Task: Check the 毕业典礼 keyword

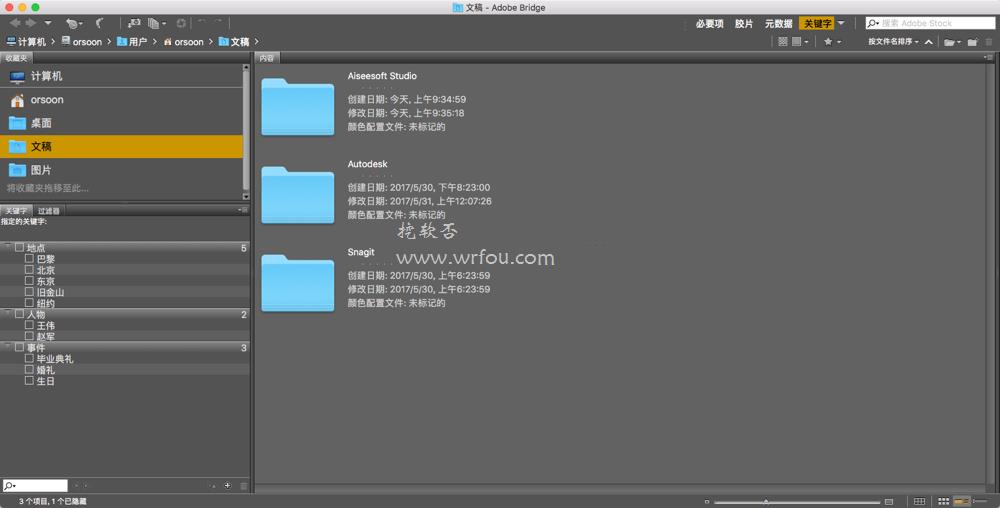Action: pyautogui.click(x=29, y=358)
